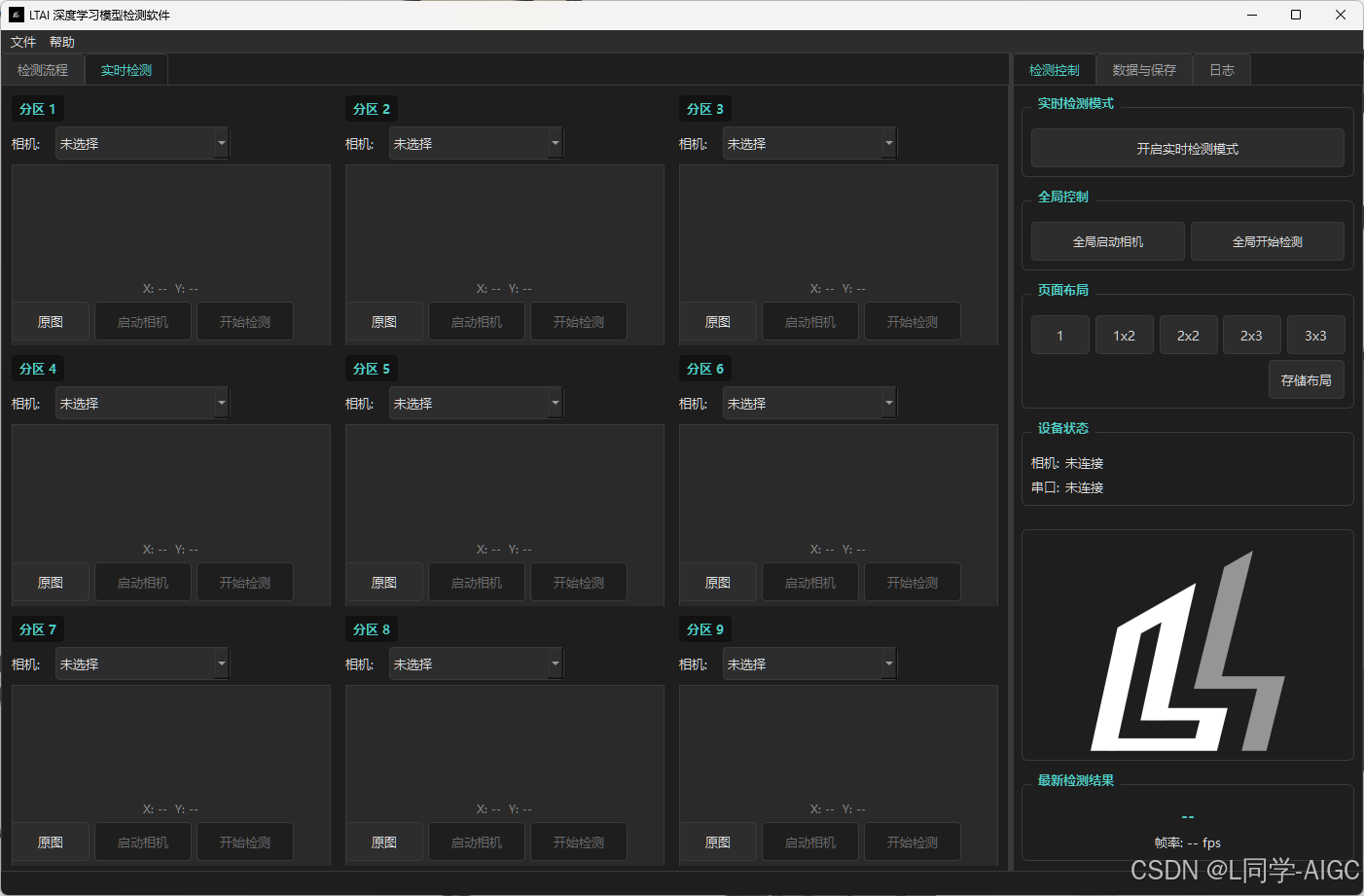Show 原图 in 分区 6
1364x896 pixels.
click(718, 583)
